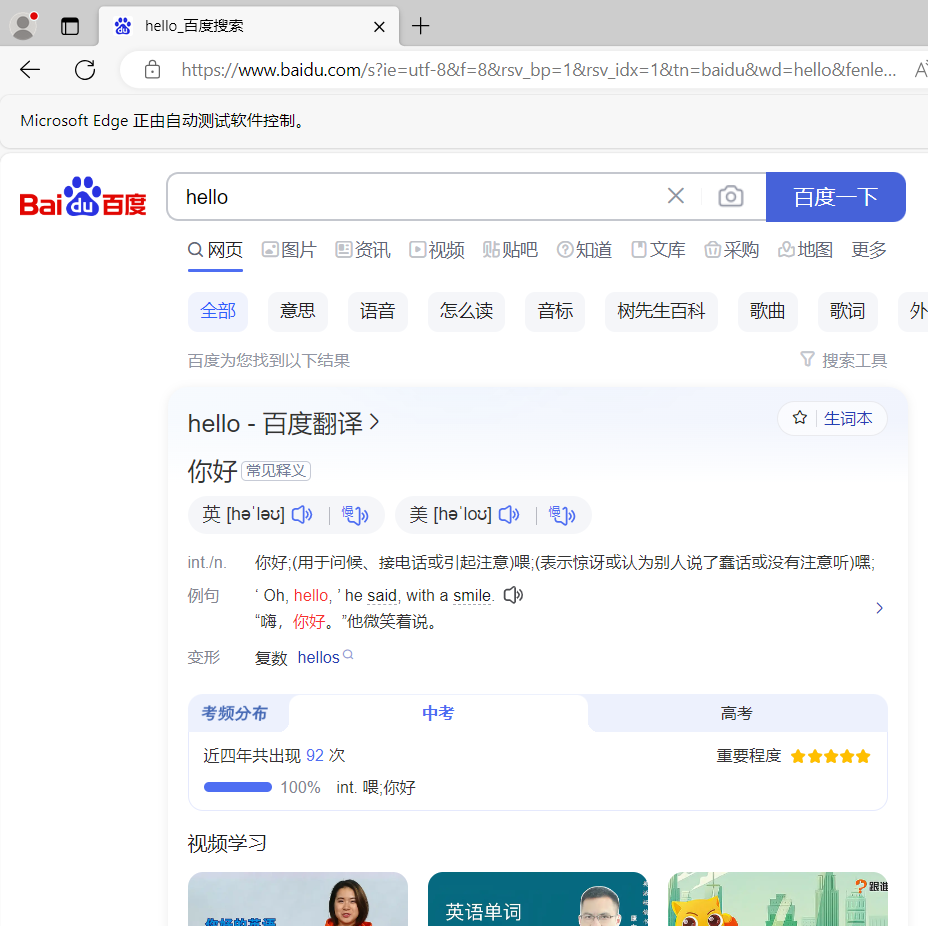Click the address bar URL
Viewport: 928px width, 926px height.
coord(539,70)
